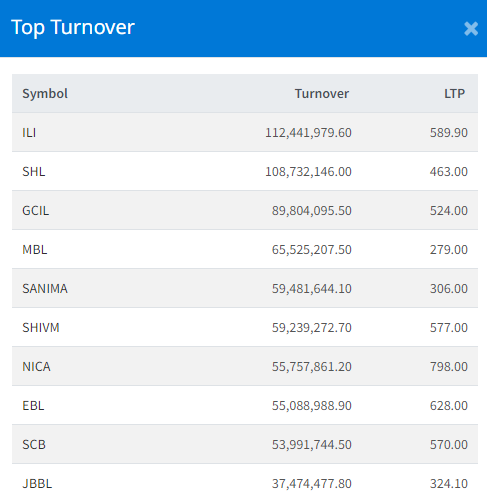Select the GCIL symbol
This screenshot has height=499, width=487.
(36, 211)
